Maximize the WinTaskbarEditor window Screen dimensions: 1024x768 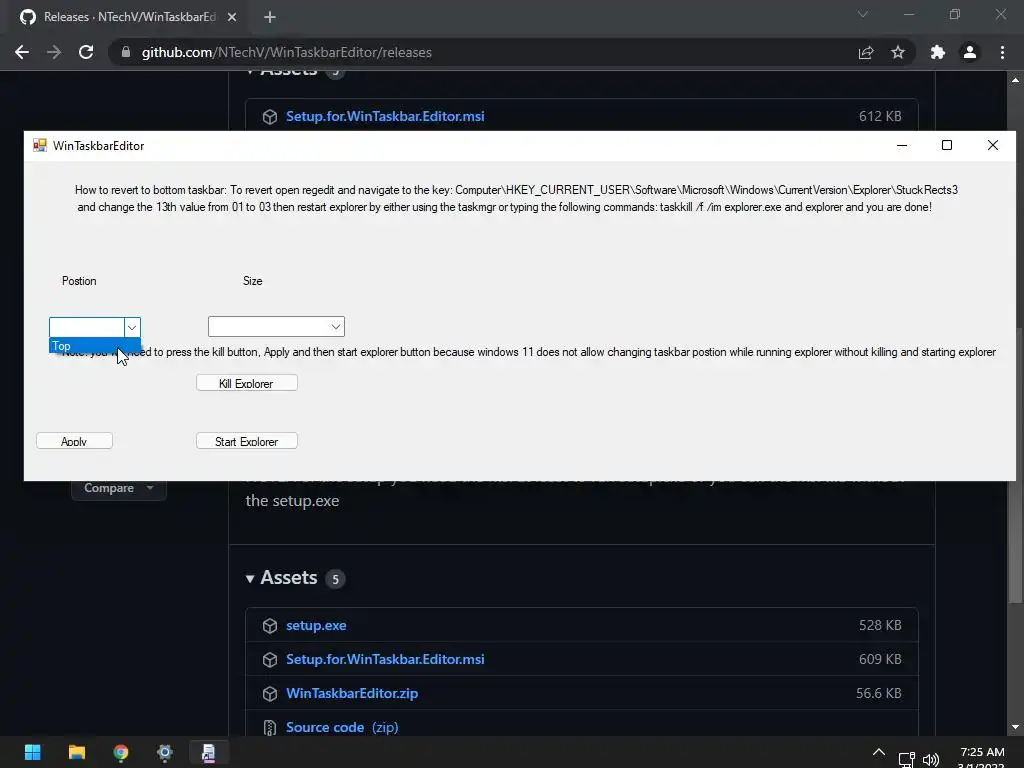tap(947, 145)
